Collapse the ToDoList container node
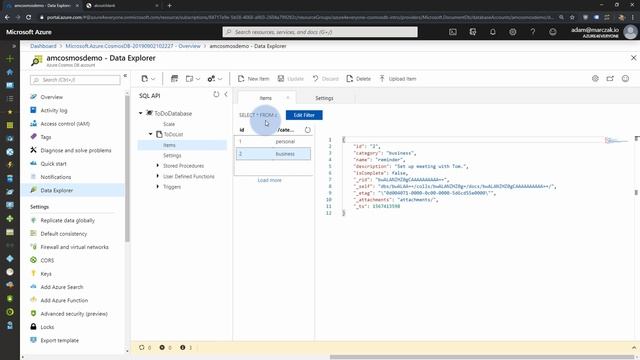This screenshot has width=640, height=360. [150, 134]
